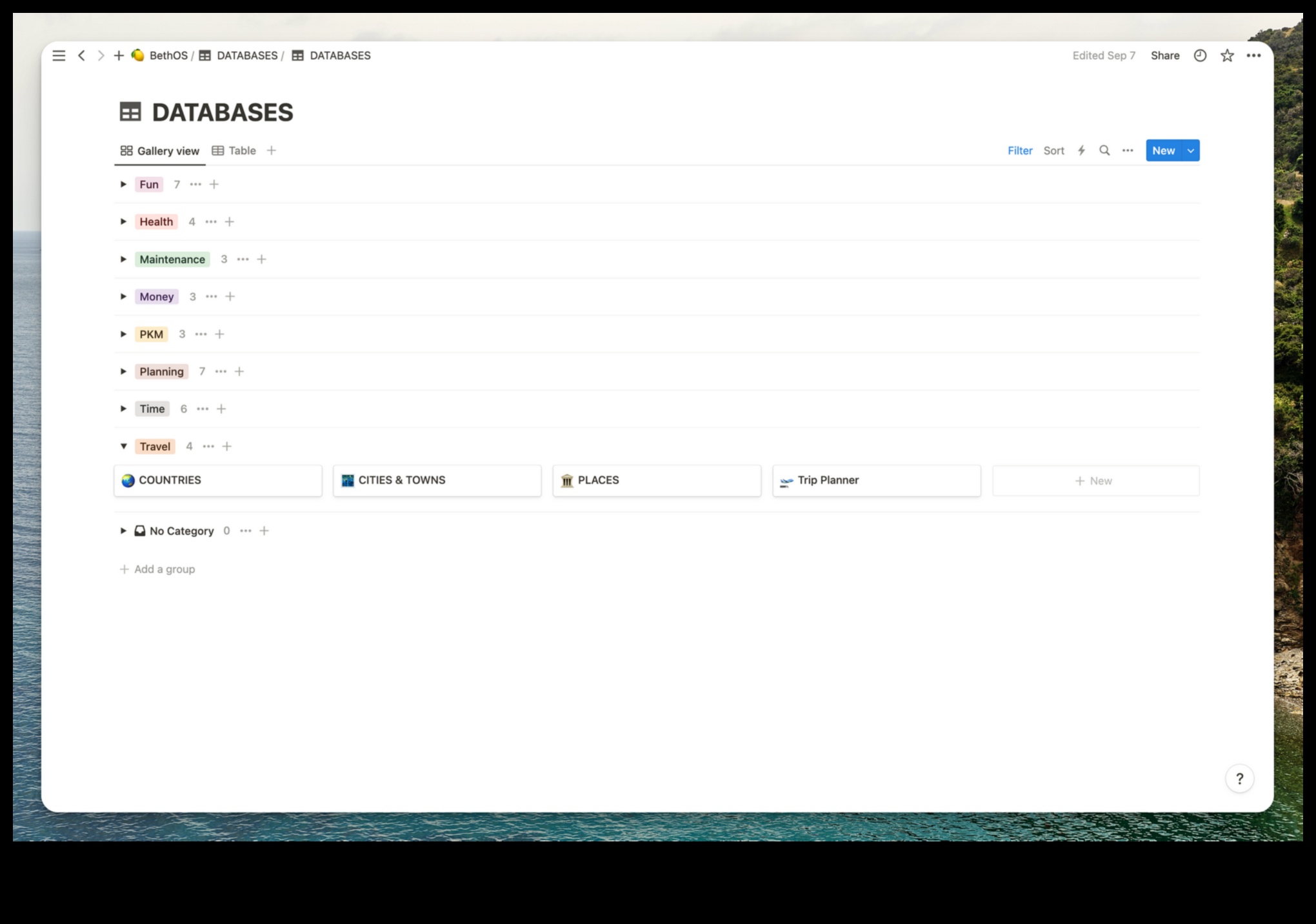Toggle the No Category group visibility
The height and width of the screenshot is (924, 1316).
click(x=124, y=531)
